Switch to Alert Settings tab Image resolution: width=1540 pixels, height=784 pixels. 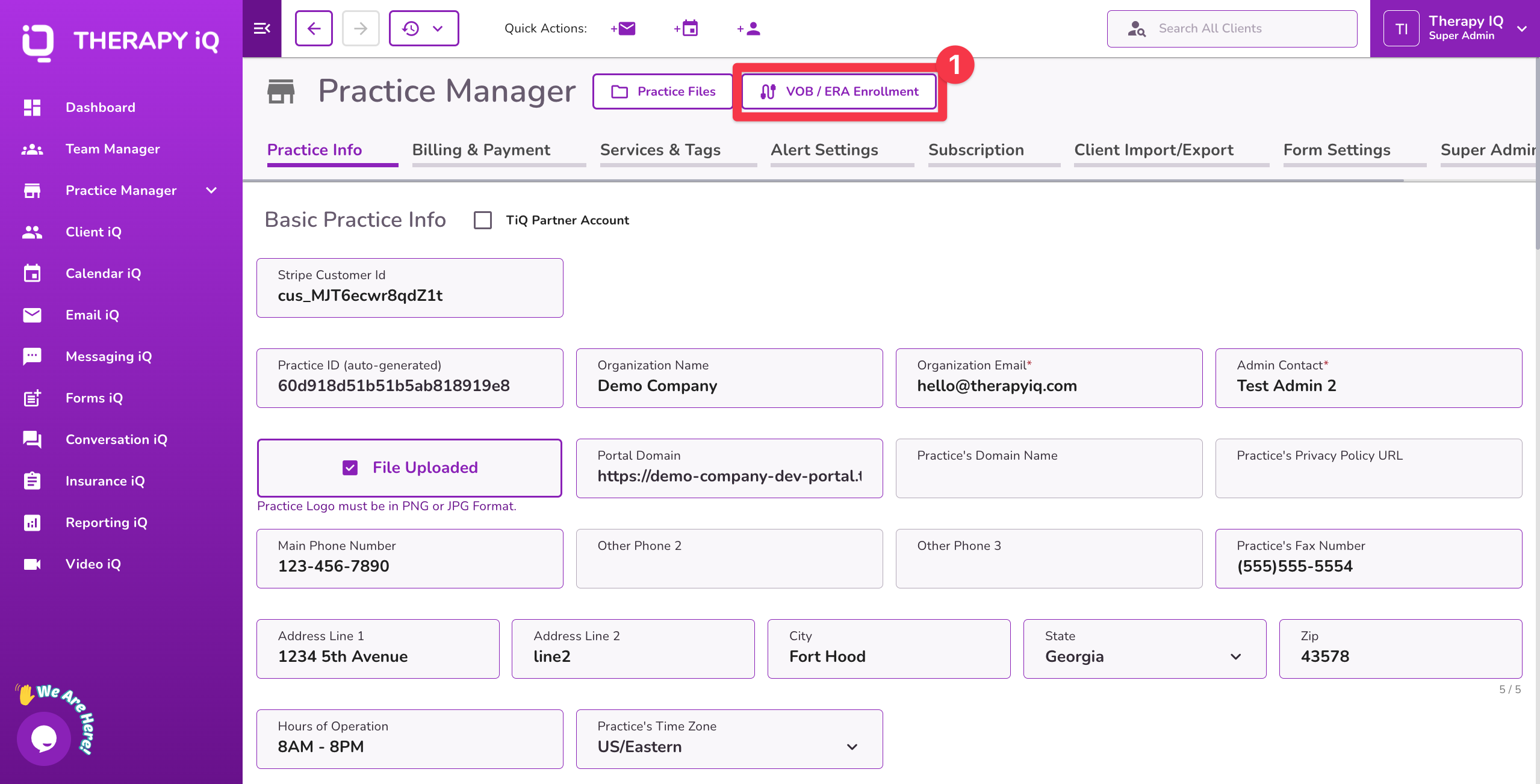824,150
